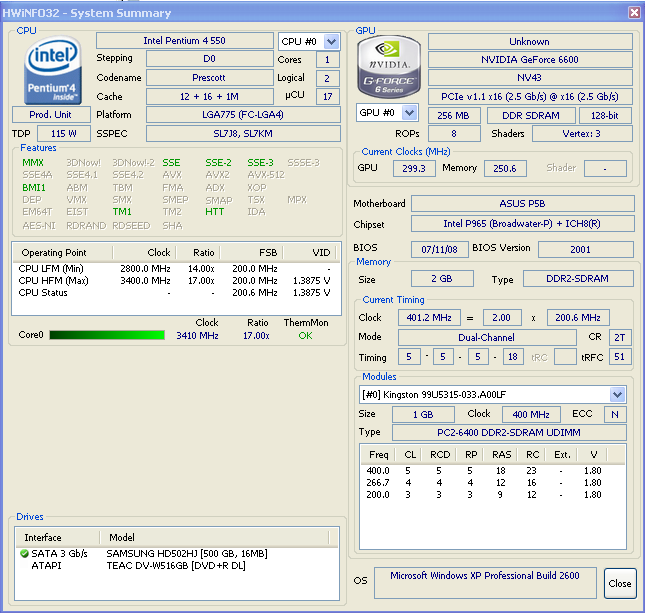Click the BIOS Version 2001 field

tap(586, 249)
